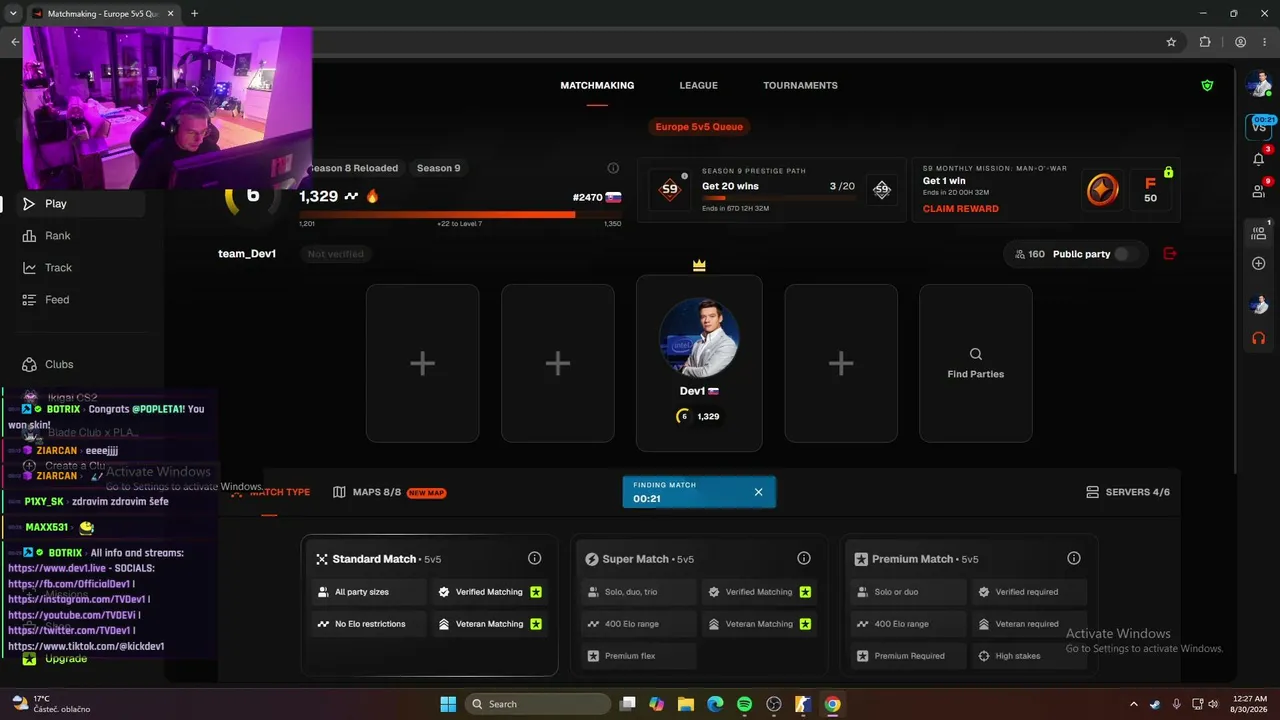
Task: Toggle Verified Matching in Standard Match
Action: [x=490, y=592]
